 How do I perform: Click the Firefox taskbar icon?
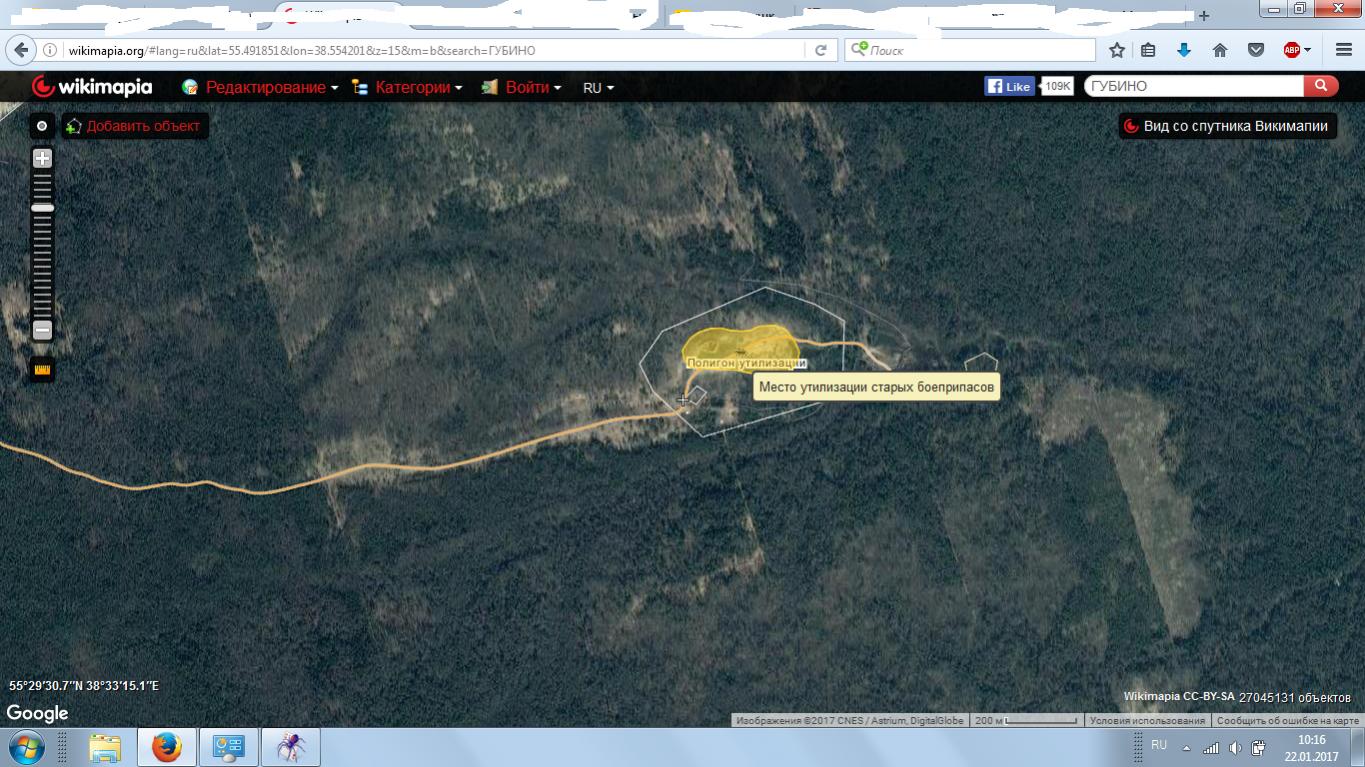coord(167,747)
